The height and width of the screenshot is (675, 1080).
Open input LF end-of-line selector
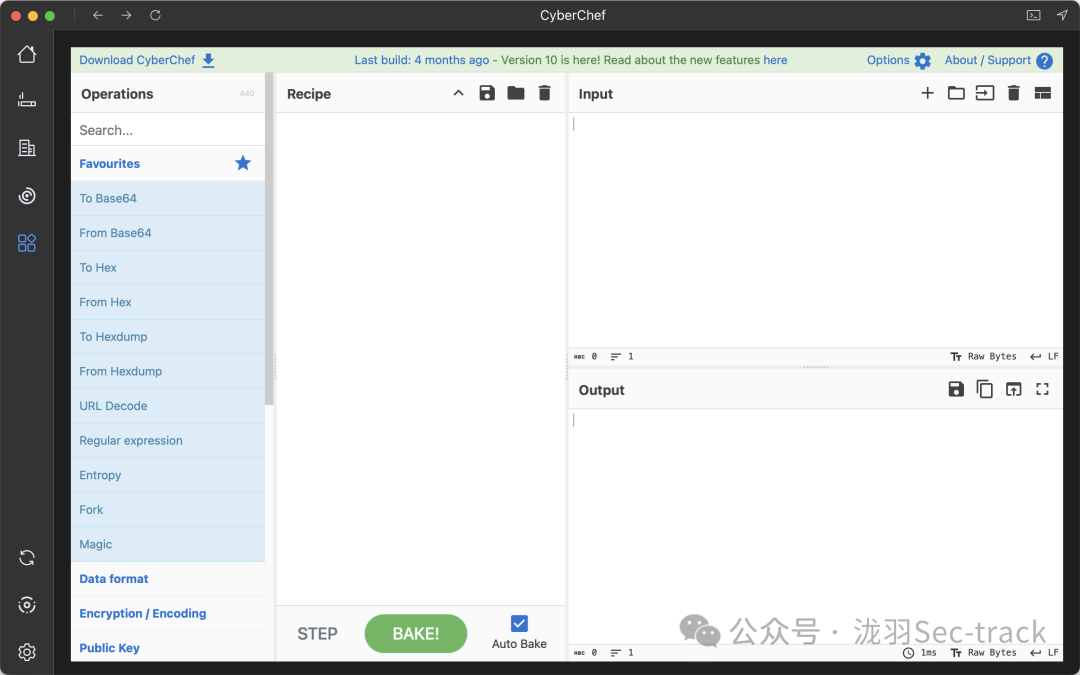tap(1044, 356)
